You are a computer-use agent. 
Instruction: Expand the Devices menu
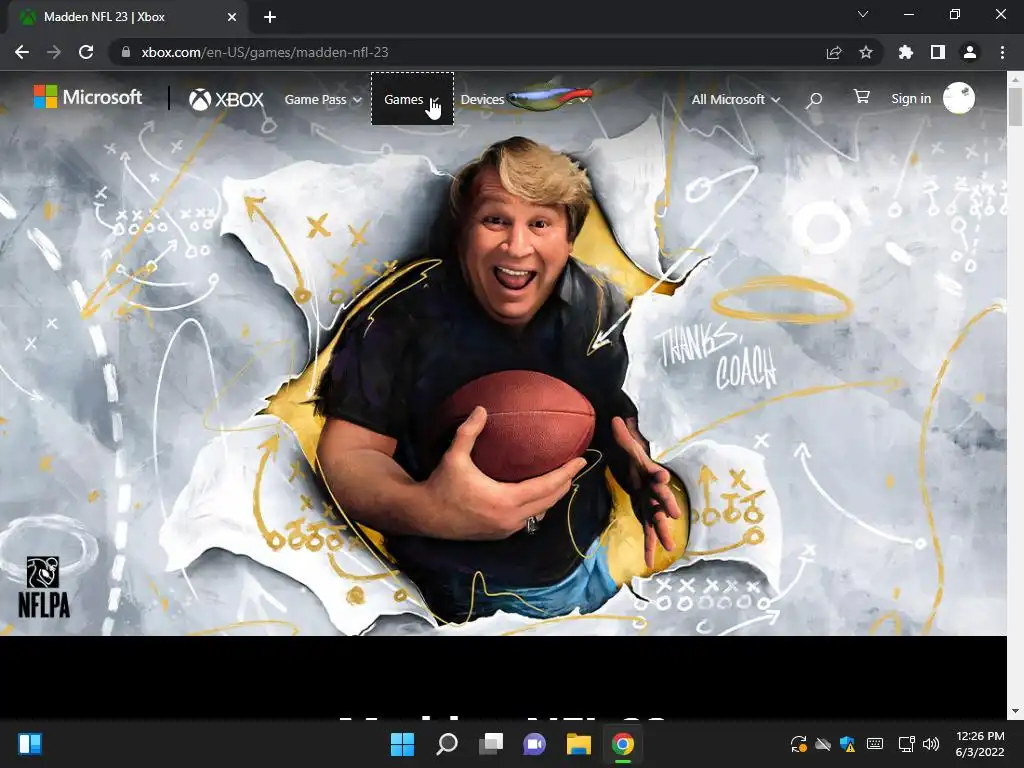pyautogui.click(x=483, y=100)
